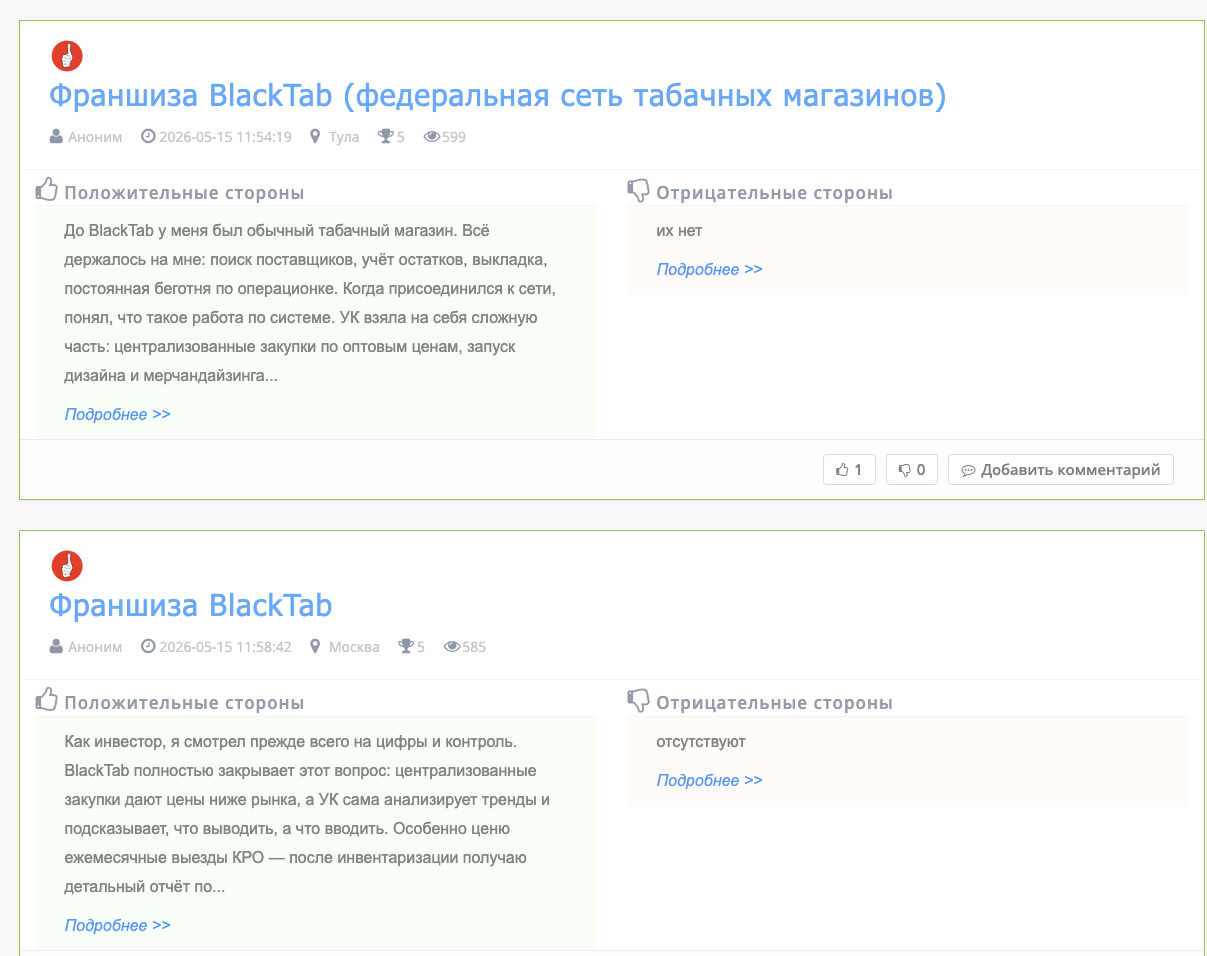1207x956 pixels.
Task: Expand Подробнее under the Москва review's positive text
Action: click(118, 925)
